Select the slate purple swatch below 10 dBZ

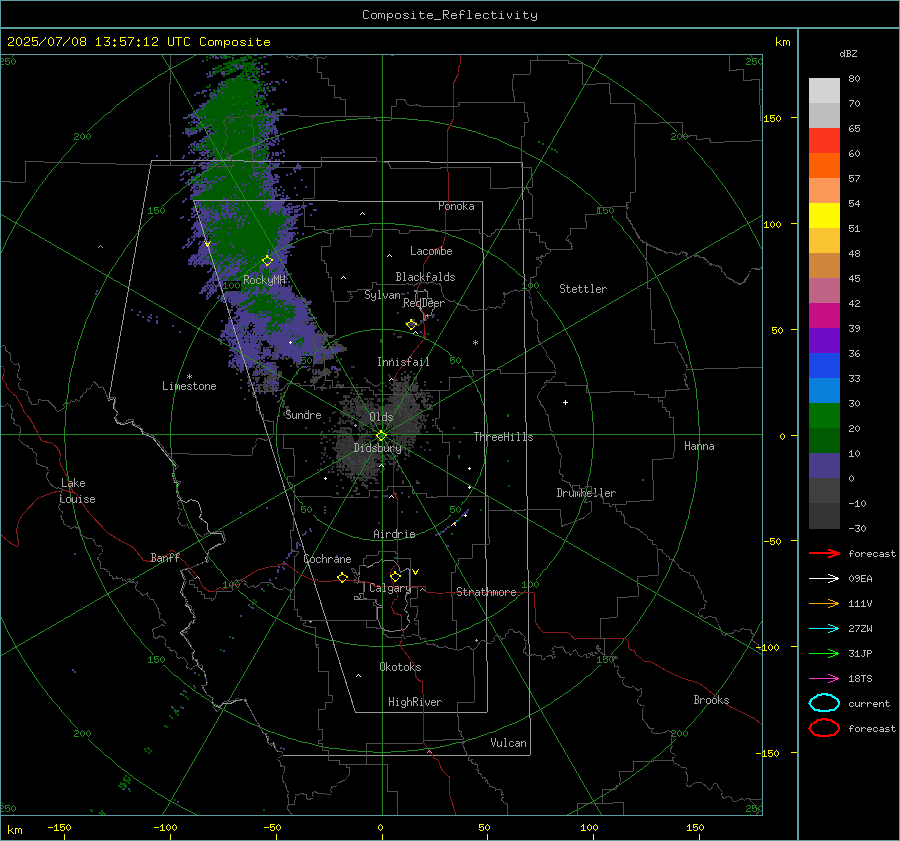coord(824,466)
